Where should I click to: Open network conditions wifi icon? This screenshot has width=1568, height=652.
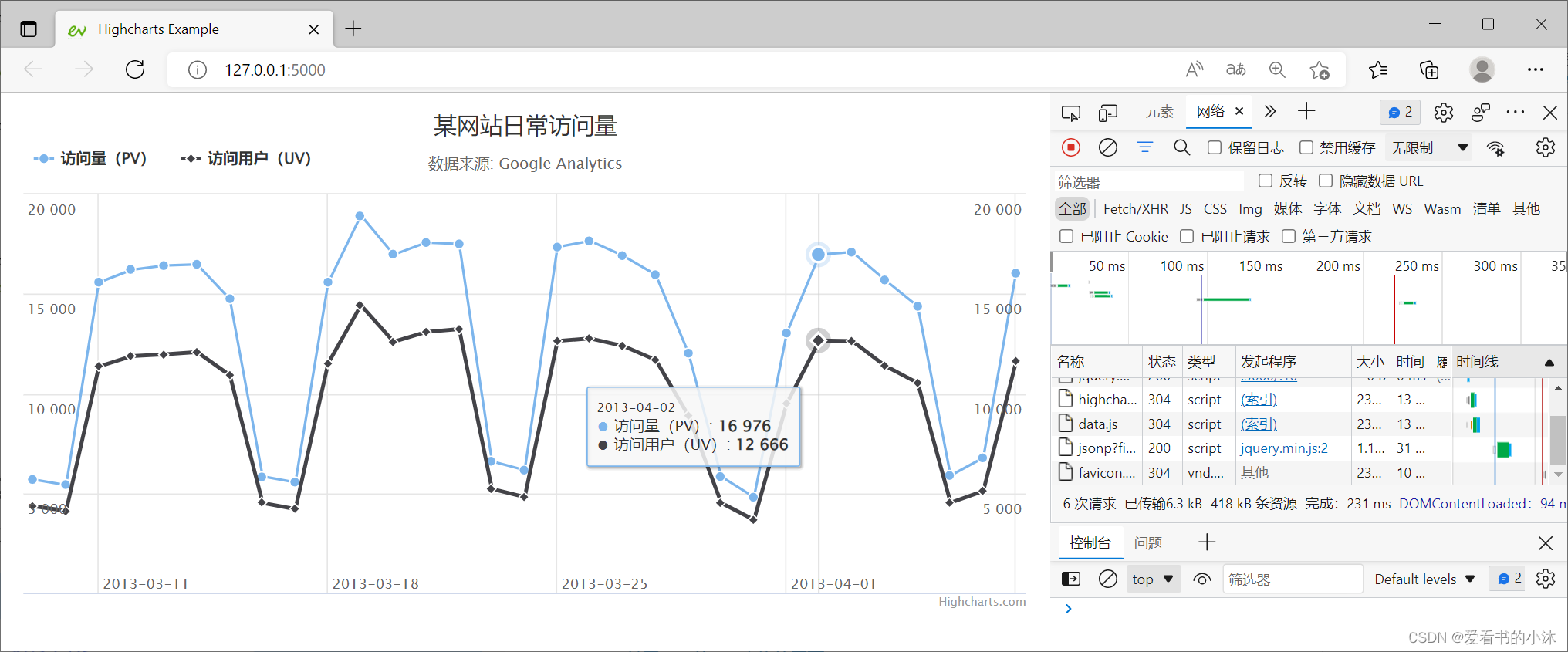tap(1496, 148)
